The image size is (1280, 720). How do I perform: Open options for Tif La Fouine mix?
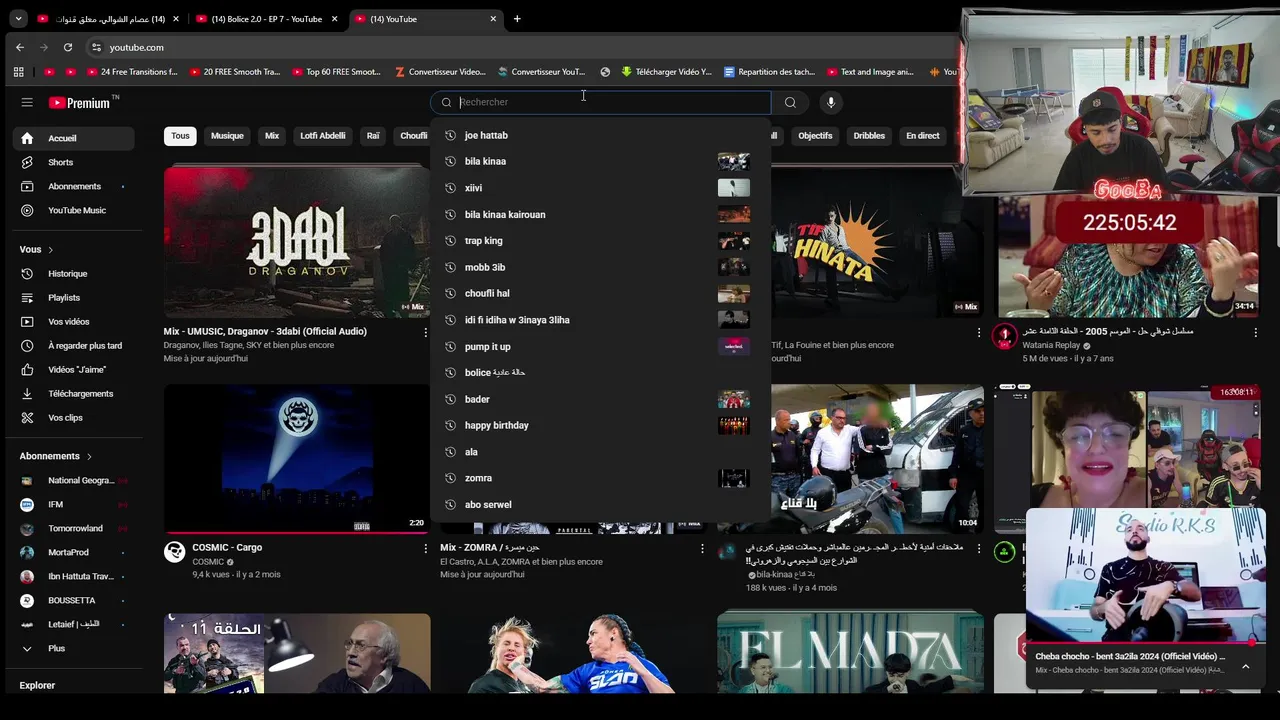coord(979,332)
